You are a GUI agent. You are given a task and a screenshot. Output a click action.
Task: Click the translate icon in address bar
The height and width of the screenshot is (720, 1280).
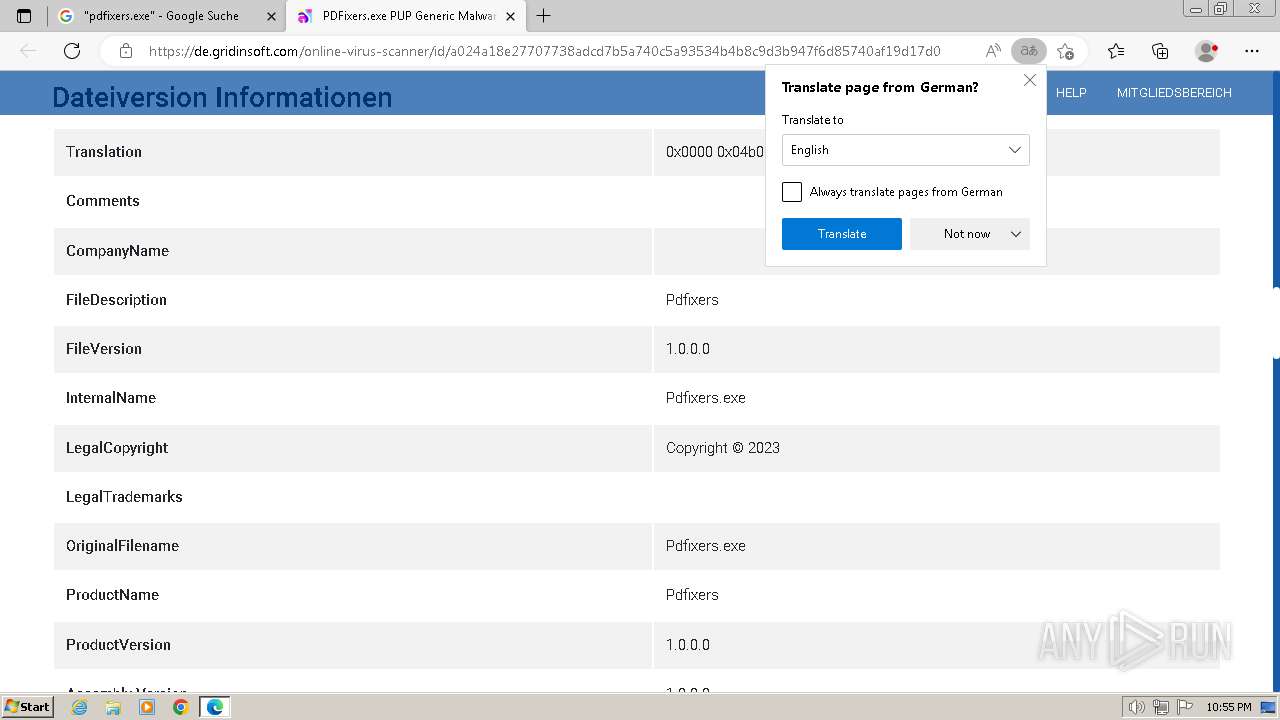pos(1028,51)
